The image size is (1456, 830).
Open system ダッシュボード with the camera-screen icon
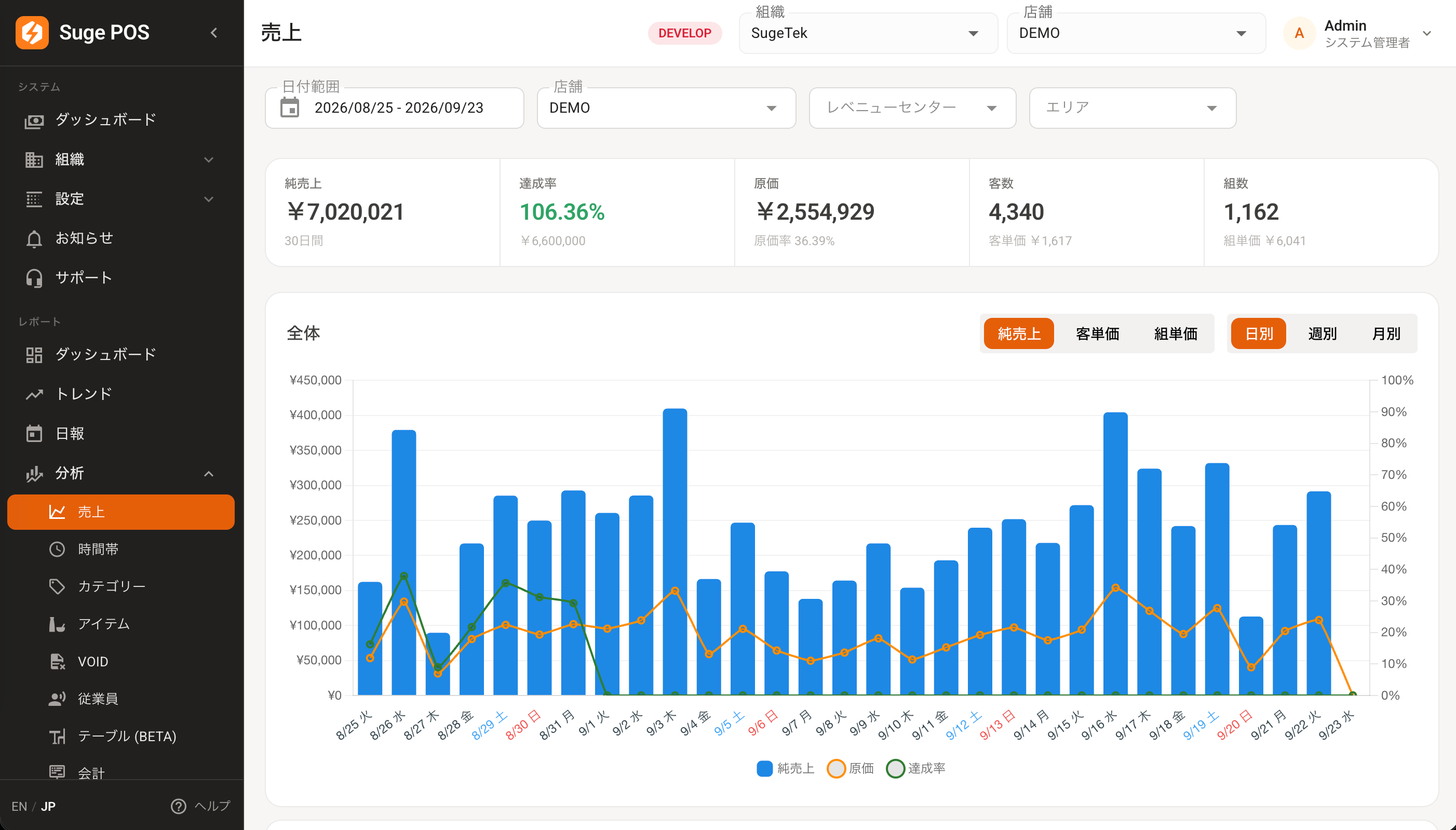pos(34,121)
